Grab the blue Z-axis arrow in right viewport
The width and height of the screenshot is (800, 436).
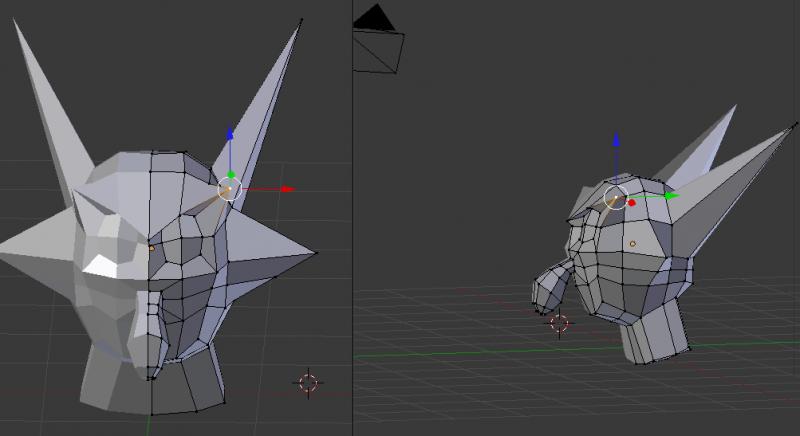coord(616,140)
